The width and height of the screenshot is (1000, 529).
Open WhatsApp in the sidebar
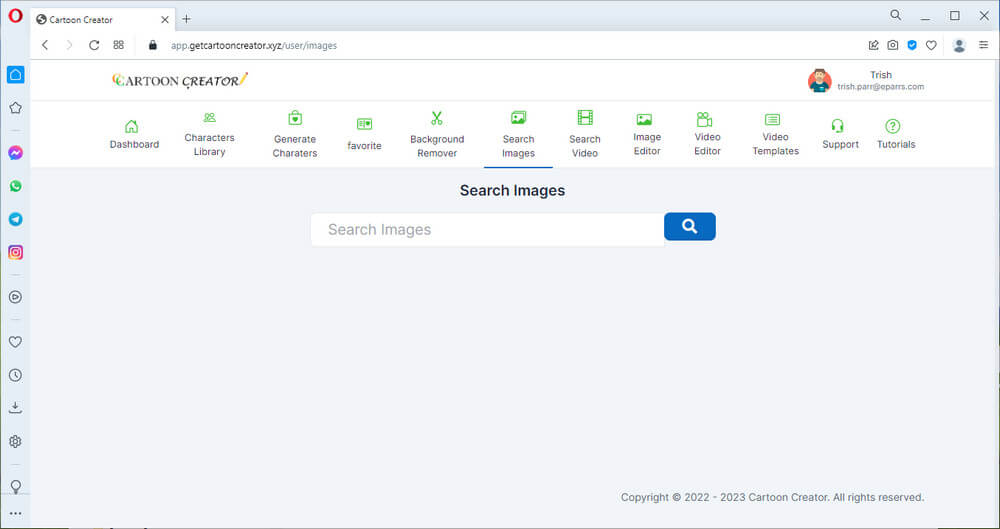[15, 186]
